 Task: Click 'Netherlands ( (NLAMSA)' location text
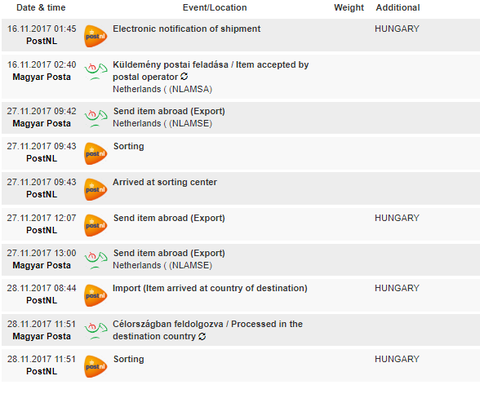coord(162,89)
